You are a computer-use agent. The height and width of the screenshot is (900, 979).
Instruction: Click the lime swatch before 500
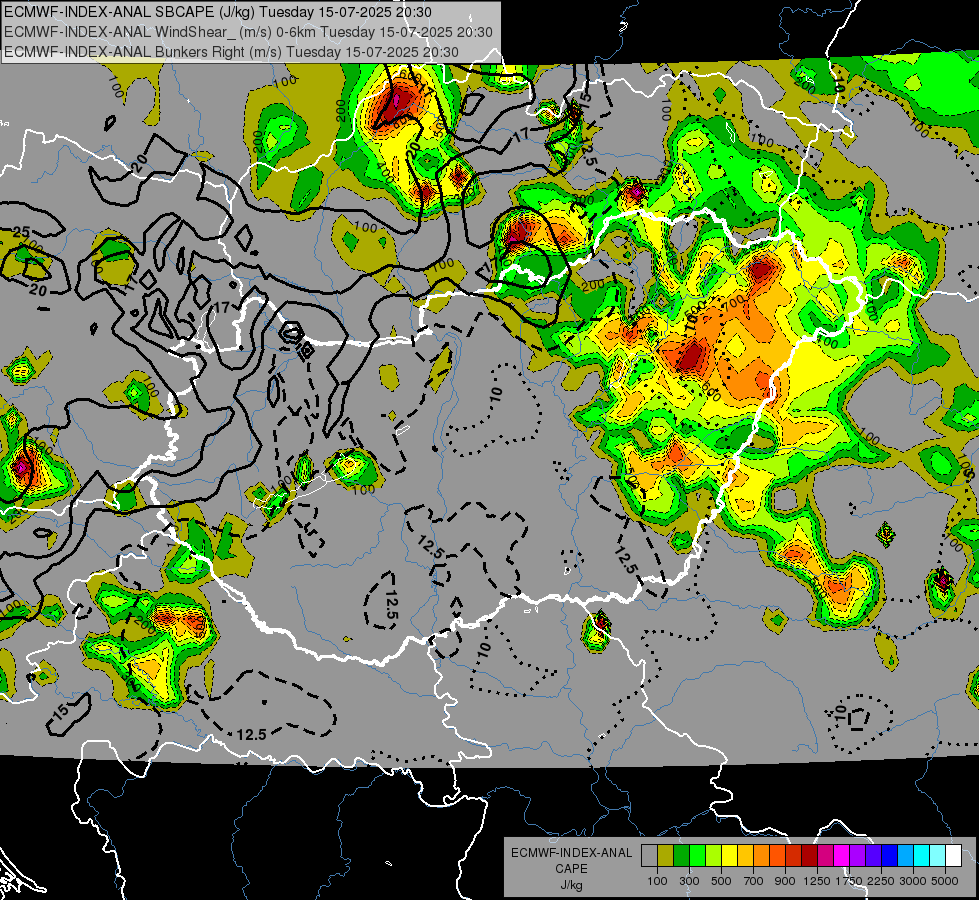[714, 856]
